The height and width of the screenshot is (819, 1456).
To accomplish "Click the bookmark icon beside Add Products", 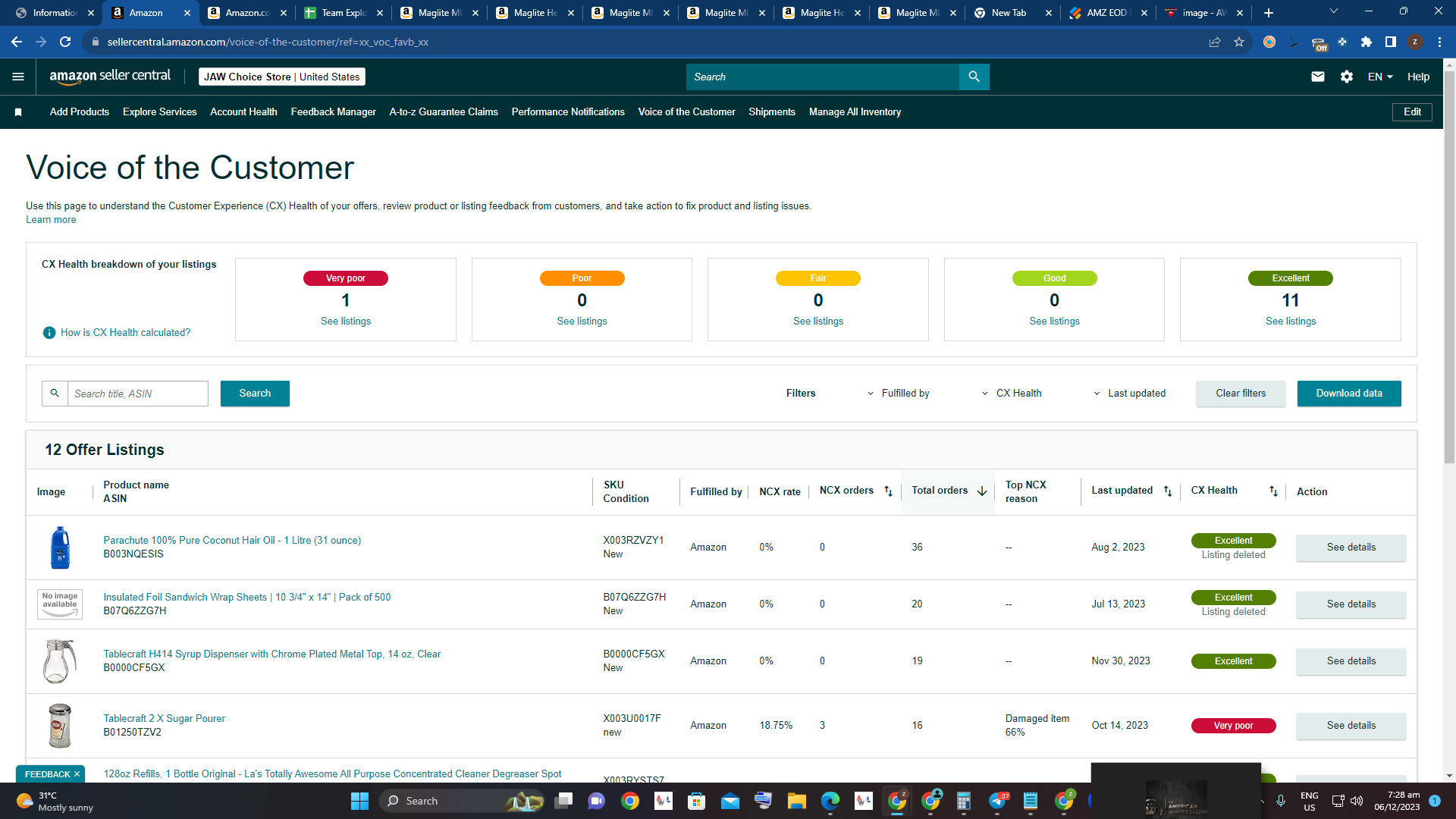I will point(18,112).
